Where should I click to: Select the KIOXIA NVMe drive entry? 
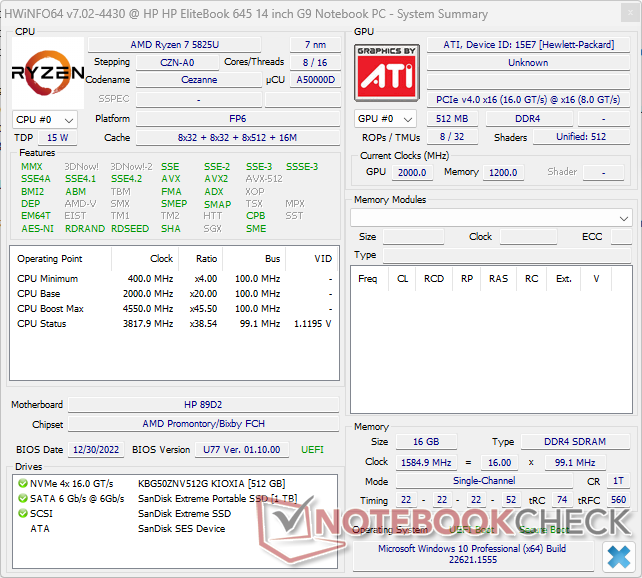tap(210, 483)
